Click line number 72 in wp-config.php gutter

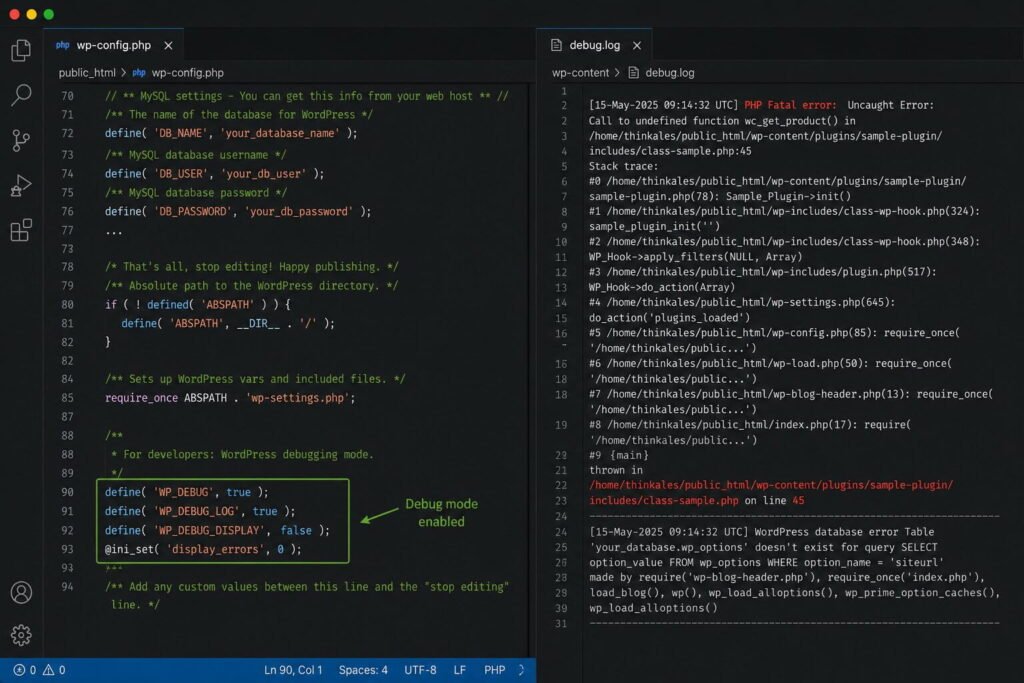(x=67, y=133)
